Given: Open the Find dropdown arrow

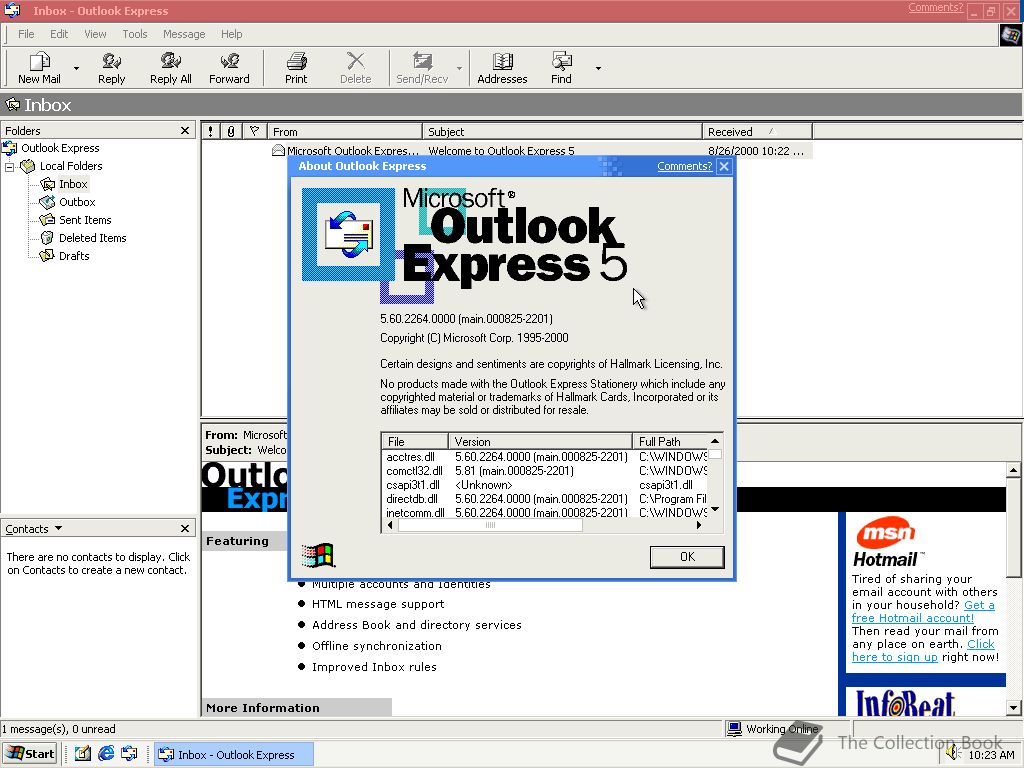Looking at the screenshot, I should [x=598, y=68].
